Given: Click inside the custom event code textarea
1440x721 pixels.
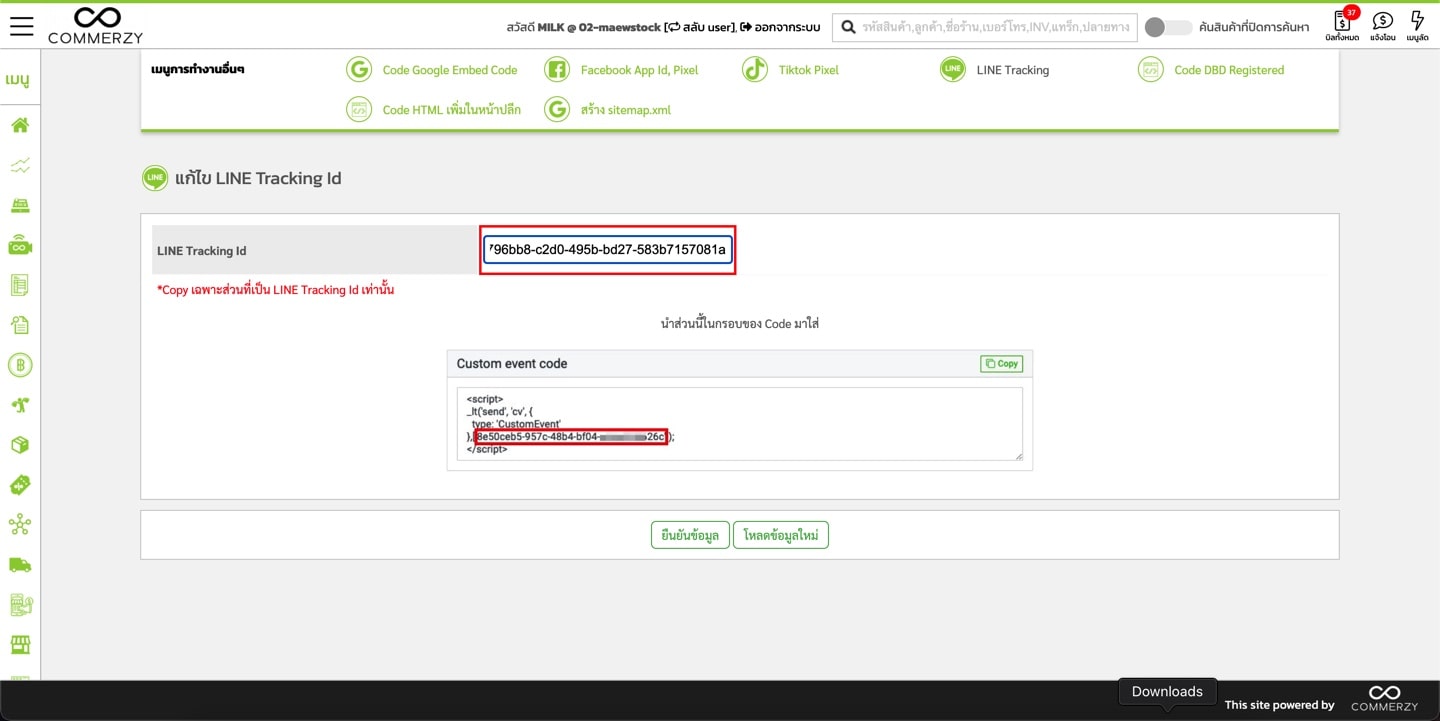Looking at the screenshot, I should pos(739,424).
